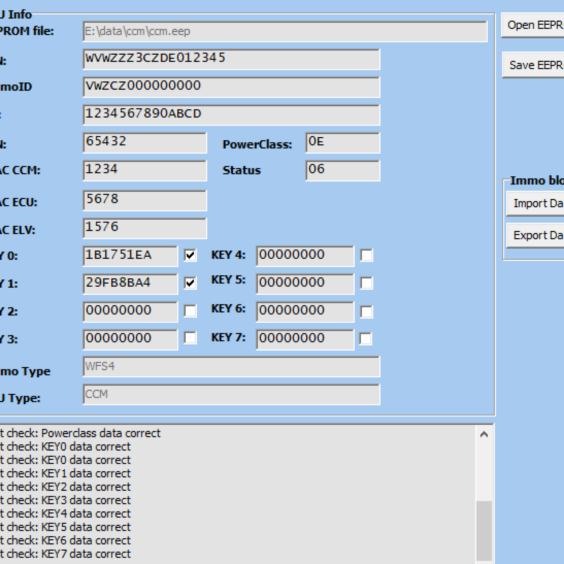The width and height of the screenshot is (564, 564).
Task: Click the Save EEPROM button
Action: pyautogui.click(x=533, y=65)
